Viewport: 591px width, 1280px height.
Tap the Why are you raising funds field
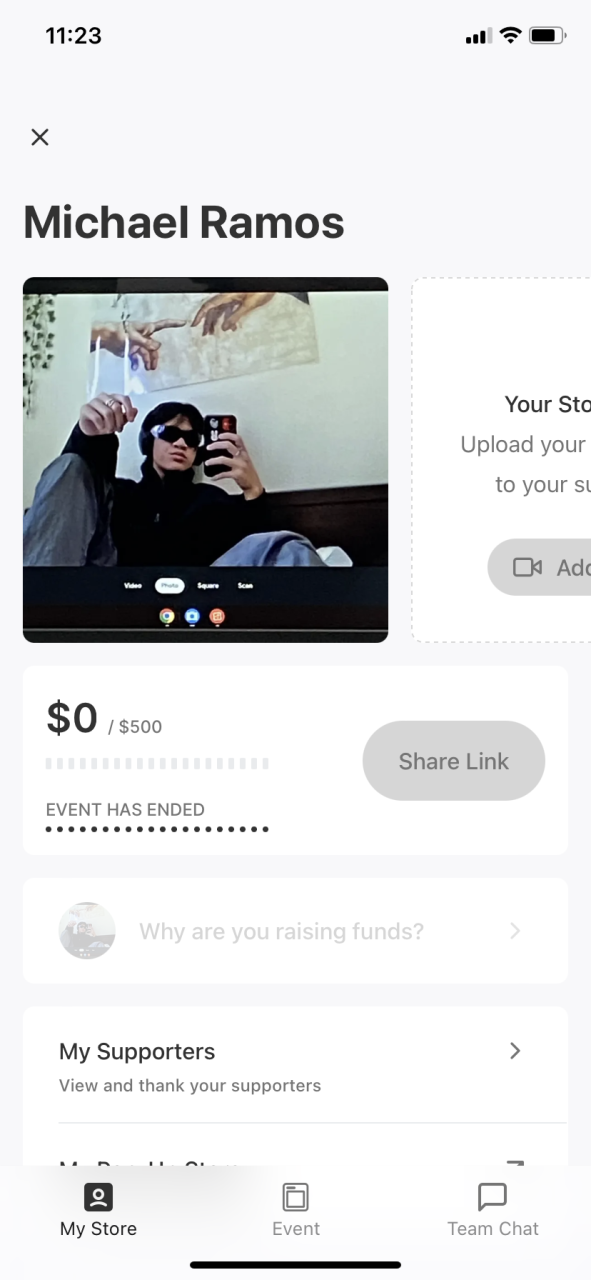click(295, 931)
